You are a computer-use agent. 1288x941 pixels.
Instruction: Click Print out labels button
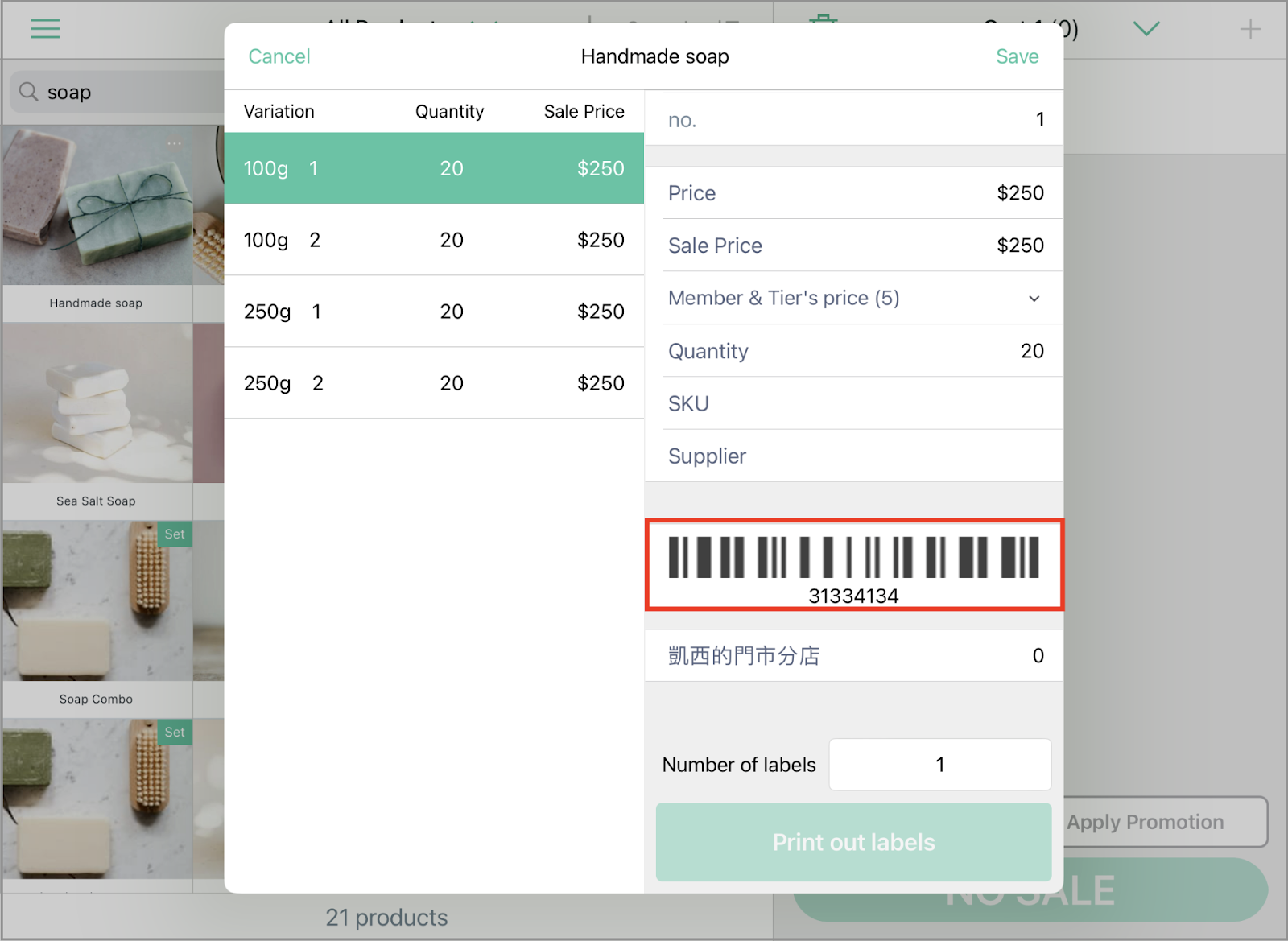(x=853, y=842)
